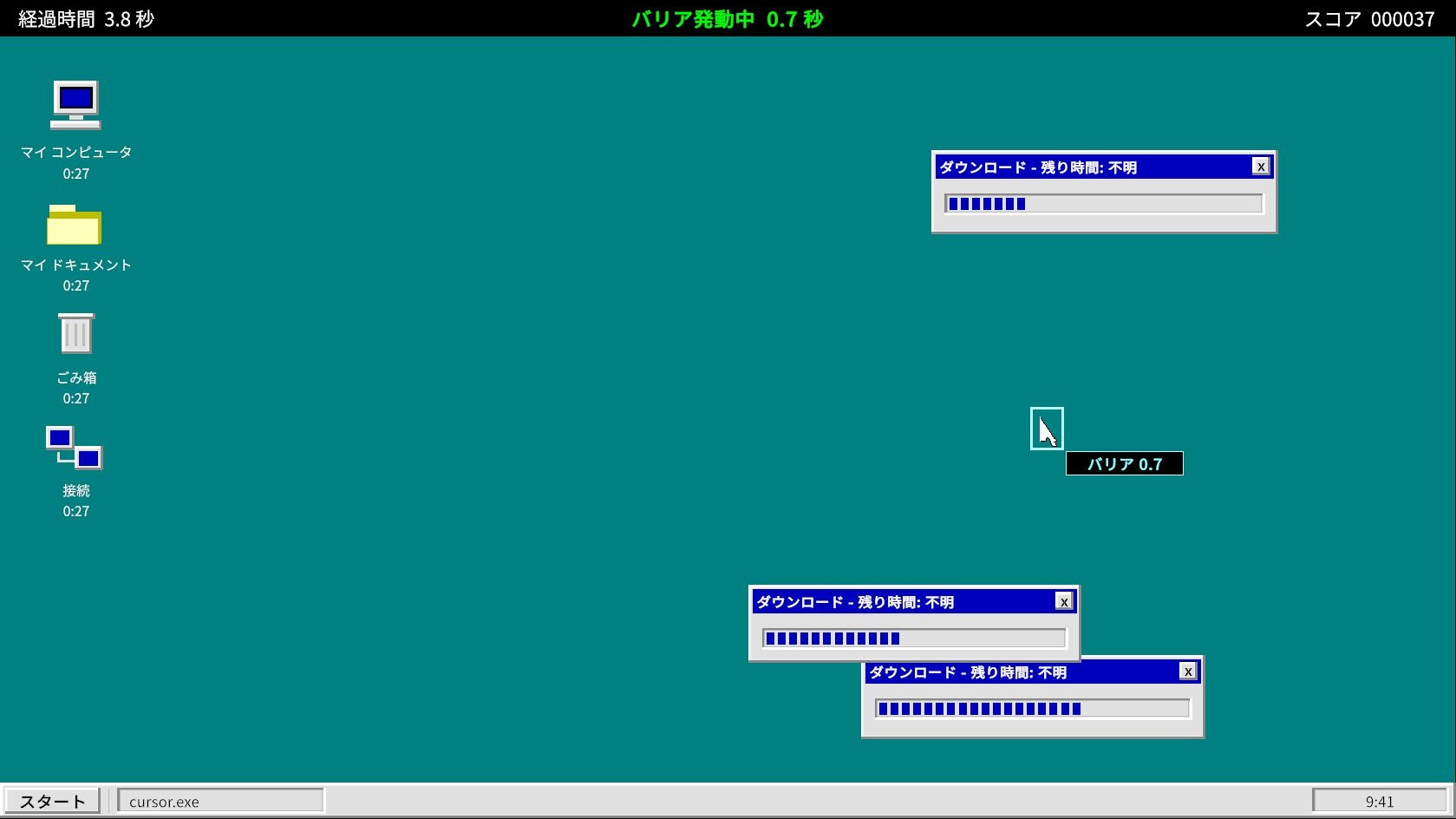Click the 0:27 timer under マイ ドキュメント
Viewport: 1456px width, 819px height.
pos(76,285)
